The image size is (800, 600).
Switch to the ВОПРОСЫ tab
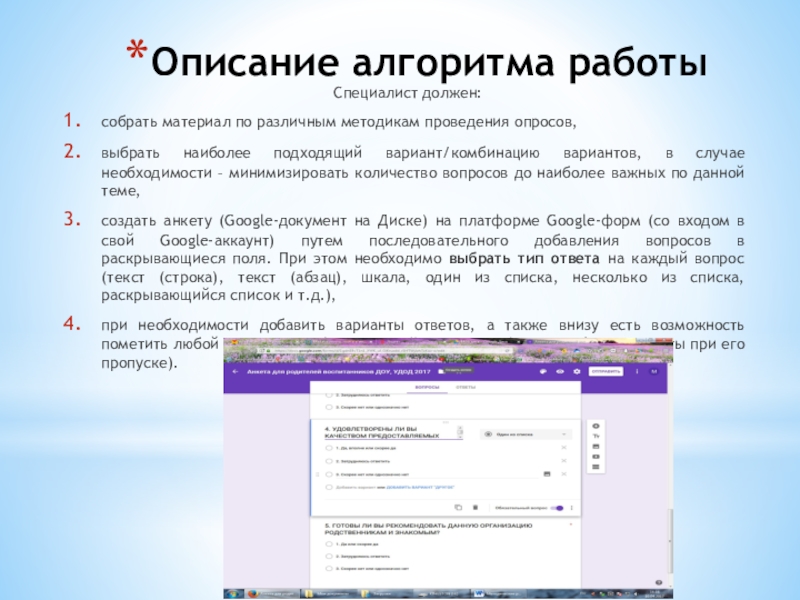click(427, 387)
